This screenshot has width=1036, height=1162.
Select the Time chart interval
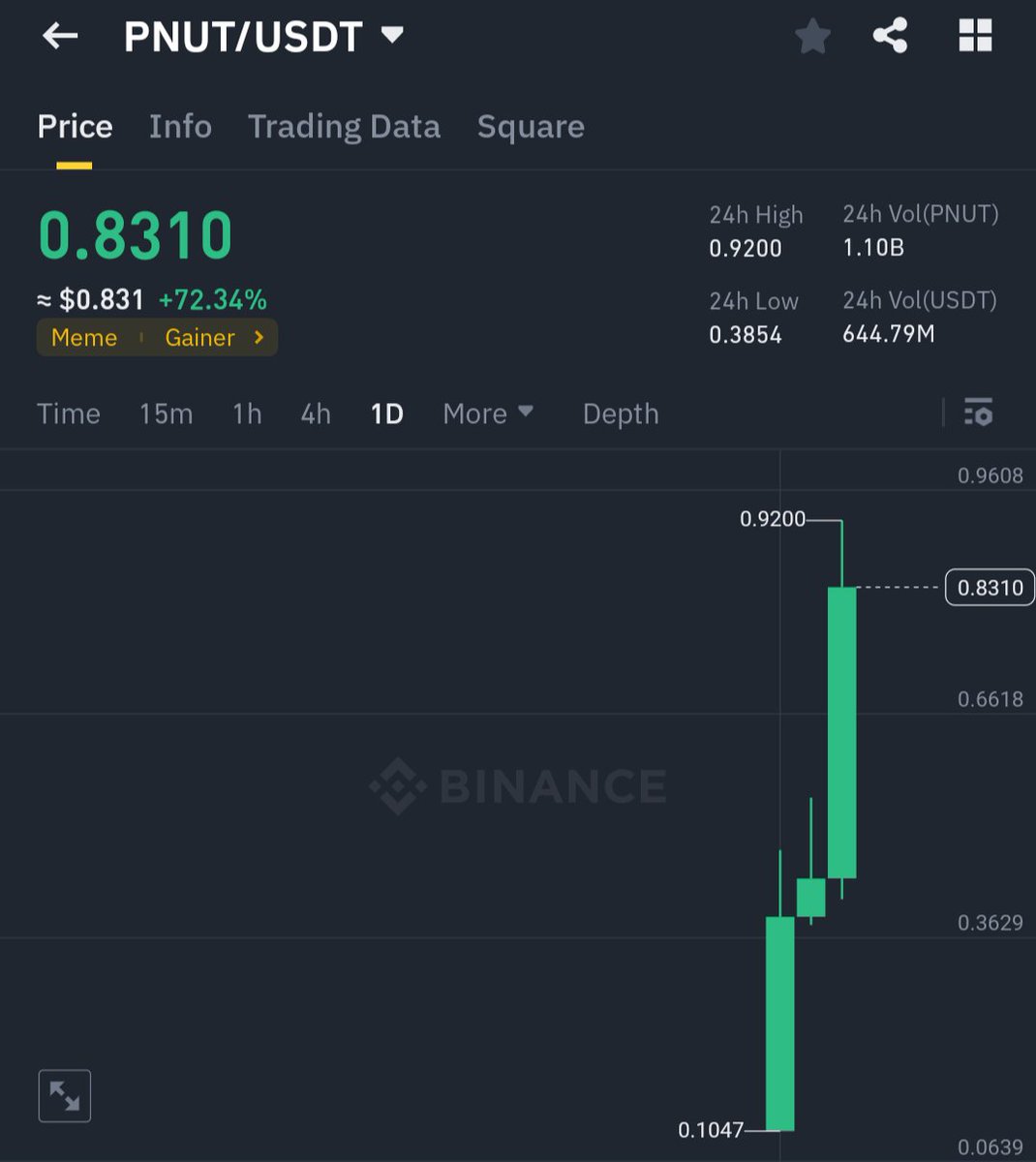[69, 413]
